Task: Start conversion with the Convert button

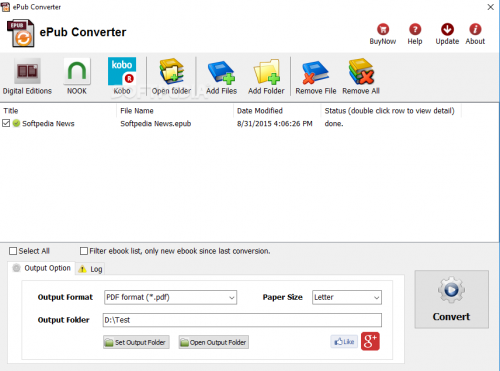Action: 452,299
